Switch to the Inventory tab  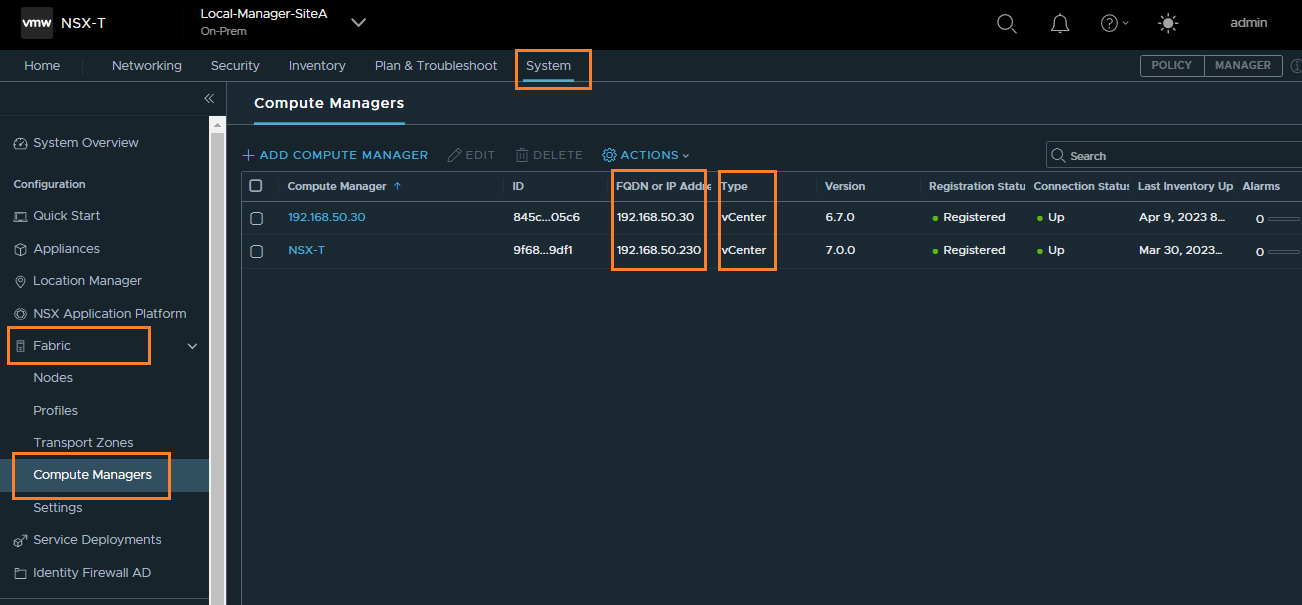coord(317,66)
